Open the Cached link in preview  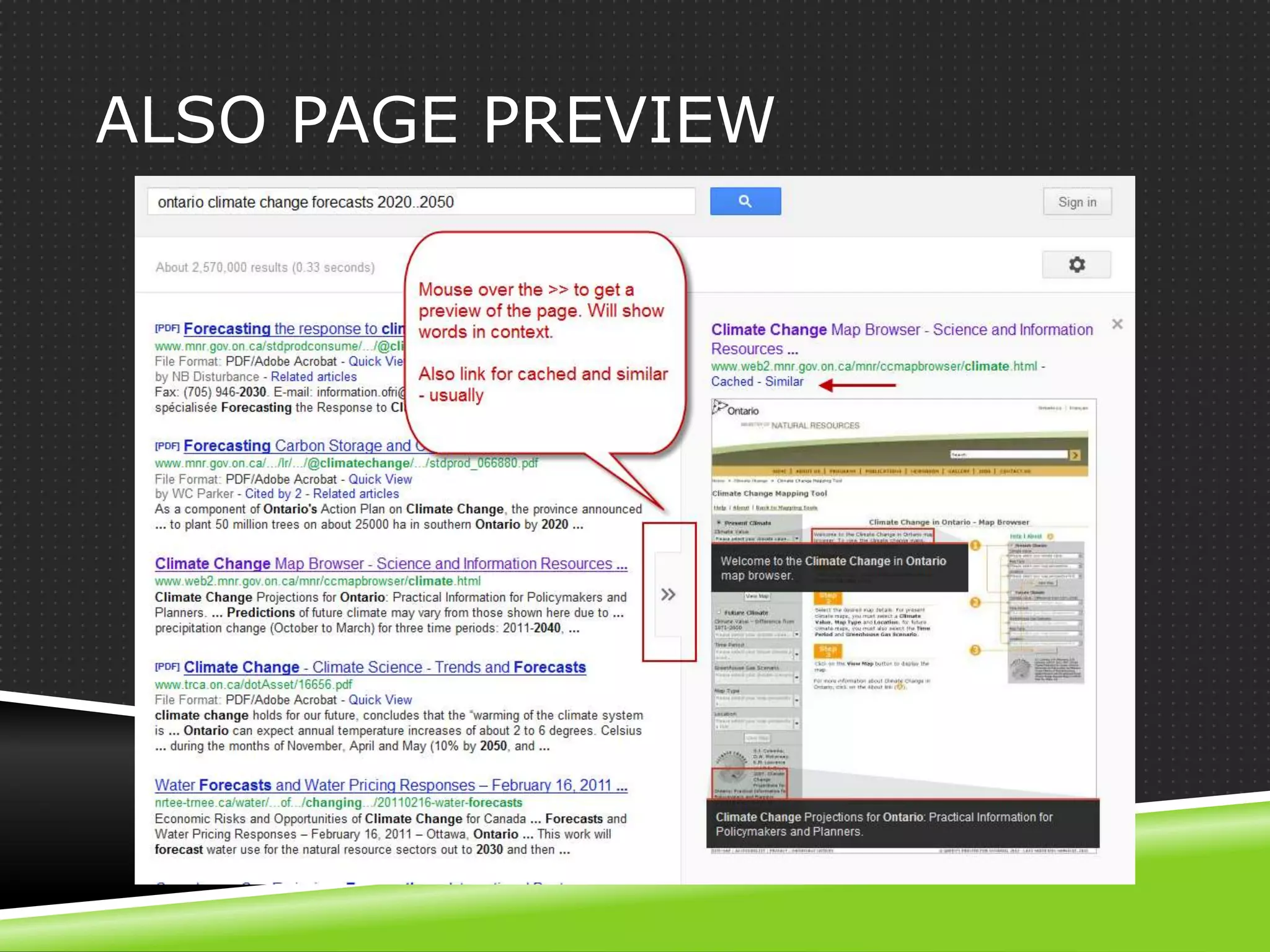pos(732,382)
